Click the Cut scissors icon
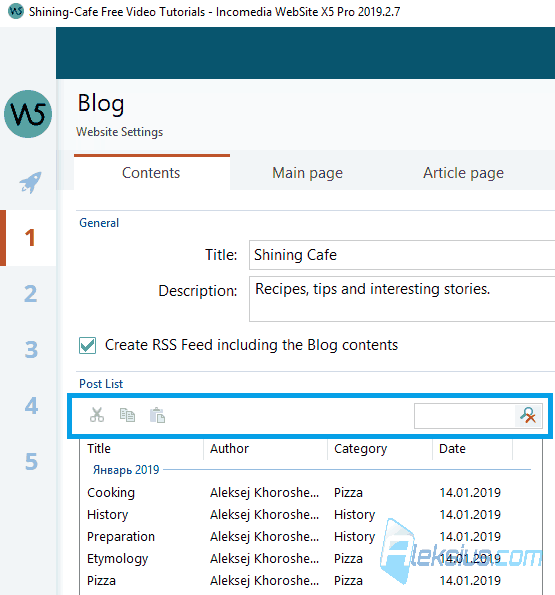This screenshot has height=595, width=555. coord(97,415)
